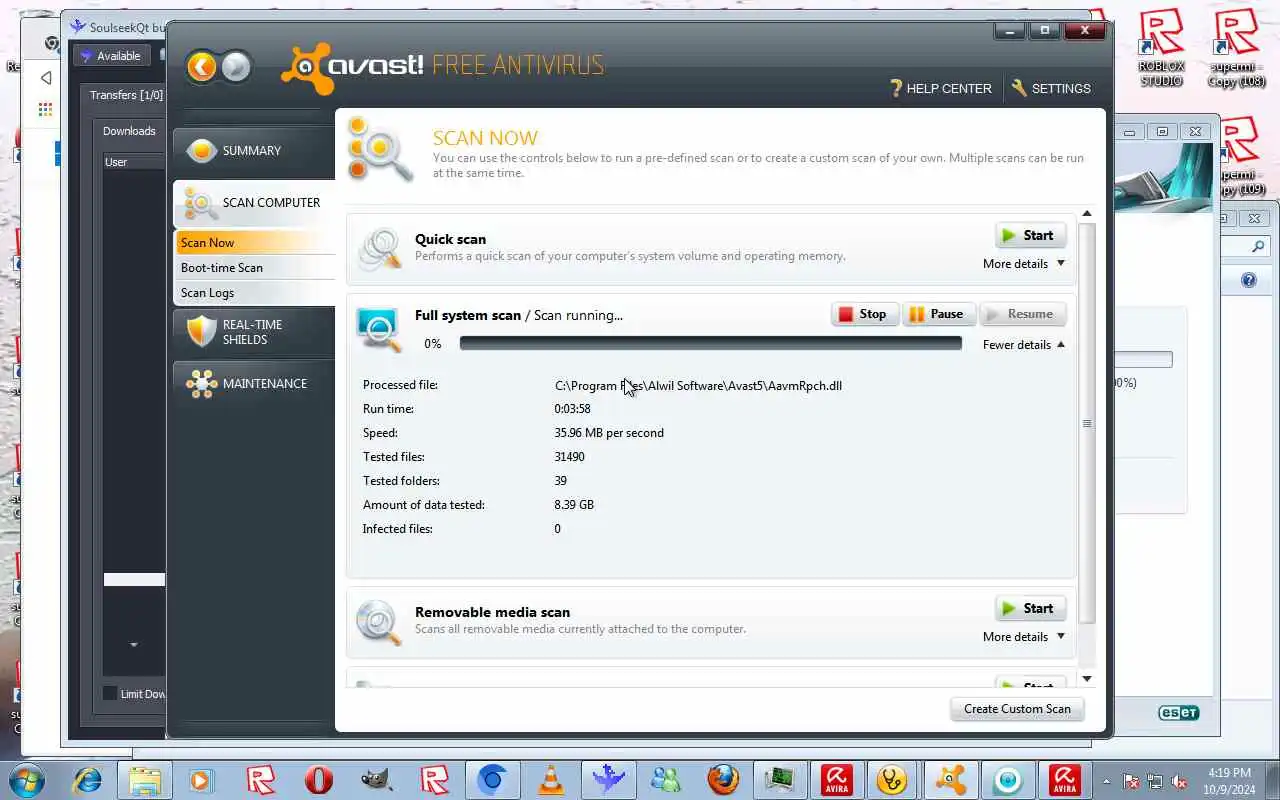Click the amount of data tested 8.39 GB
This screenshot has height=800, width=1280.
574,505
